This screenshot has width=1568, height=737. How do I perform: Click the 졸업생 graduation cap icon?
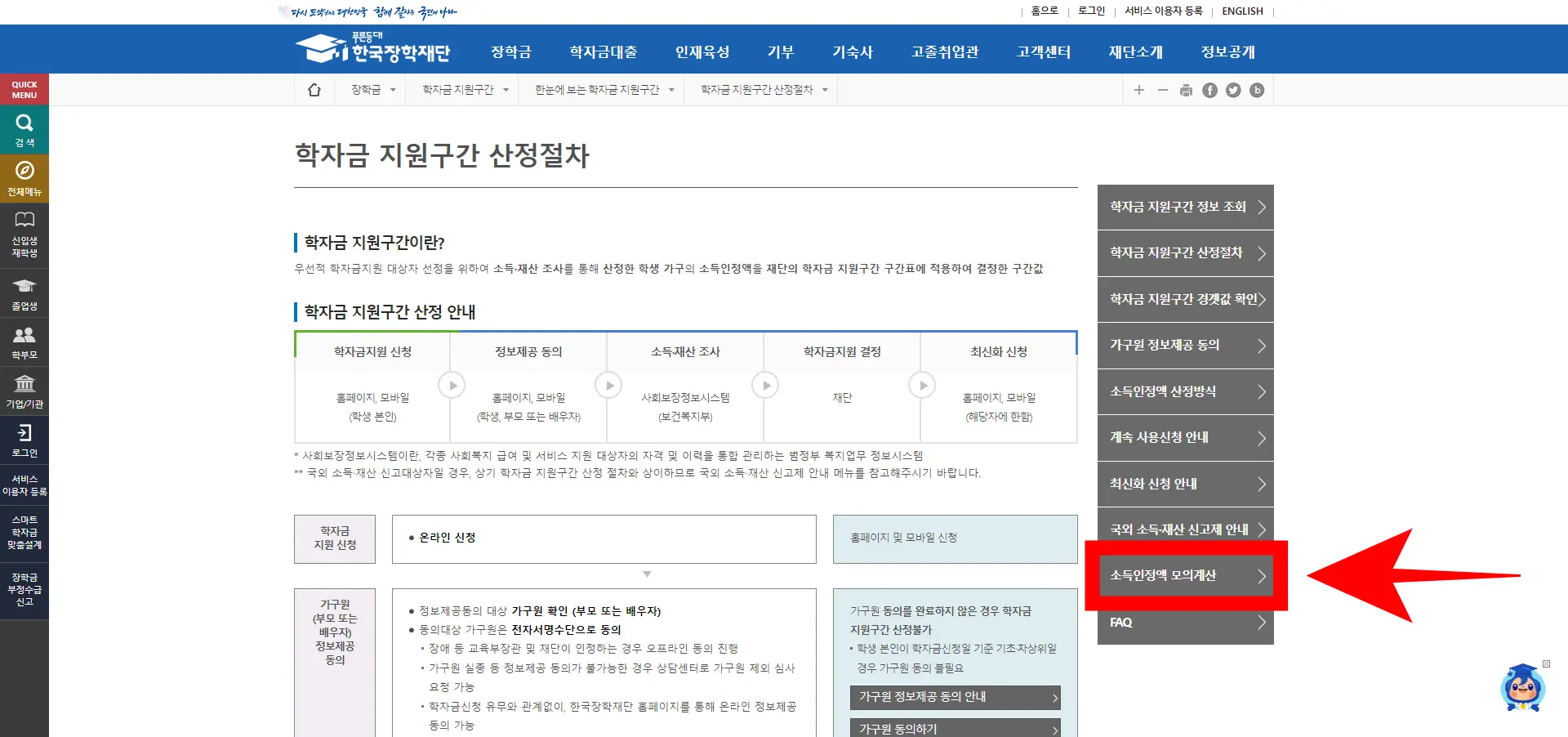pyautogui.click(x=24, y=286)
